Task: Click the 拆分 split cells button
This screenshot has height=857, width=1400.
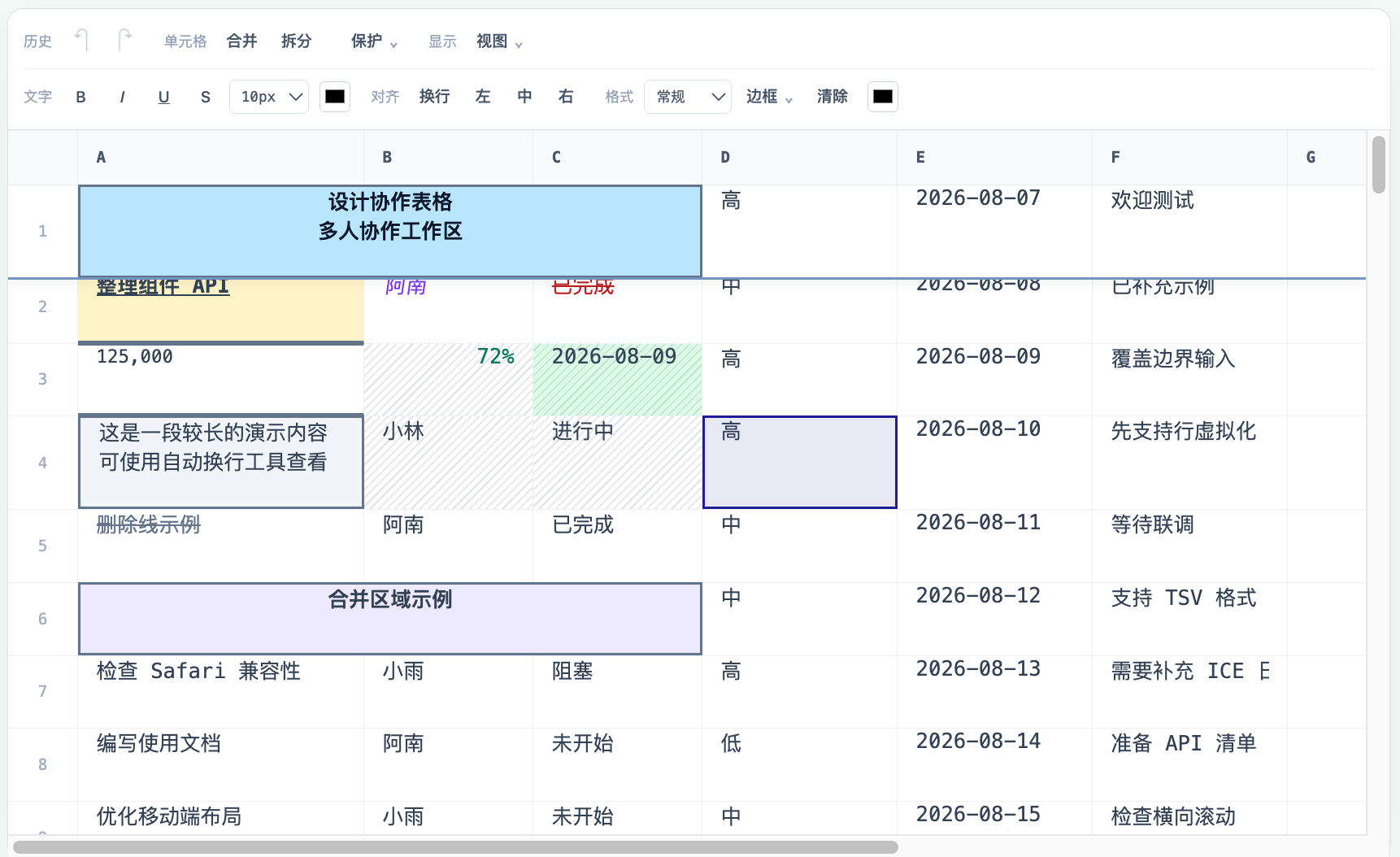Action: [297, 41]
